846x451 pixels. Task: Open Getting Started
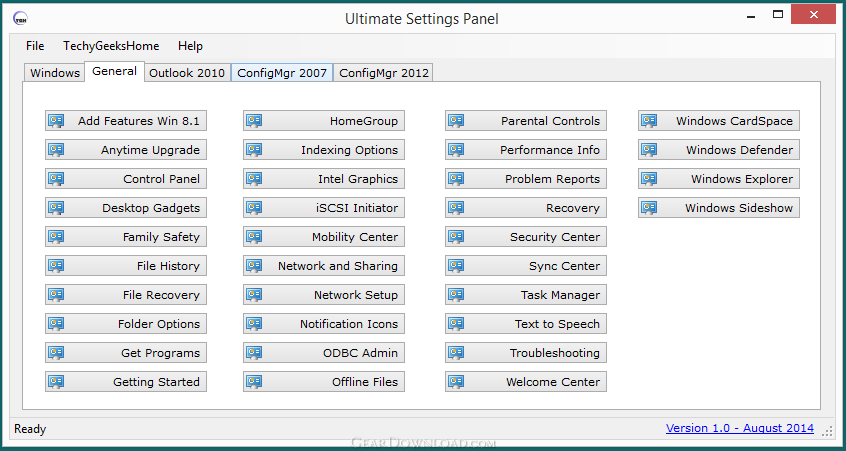[x=126, y=382]
